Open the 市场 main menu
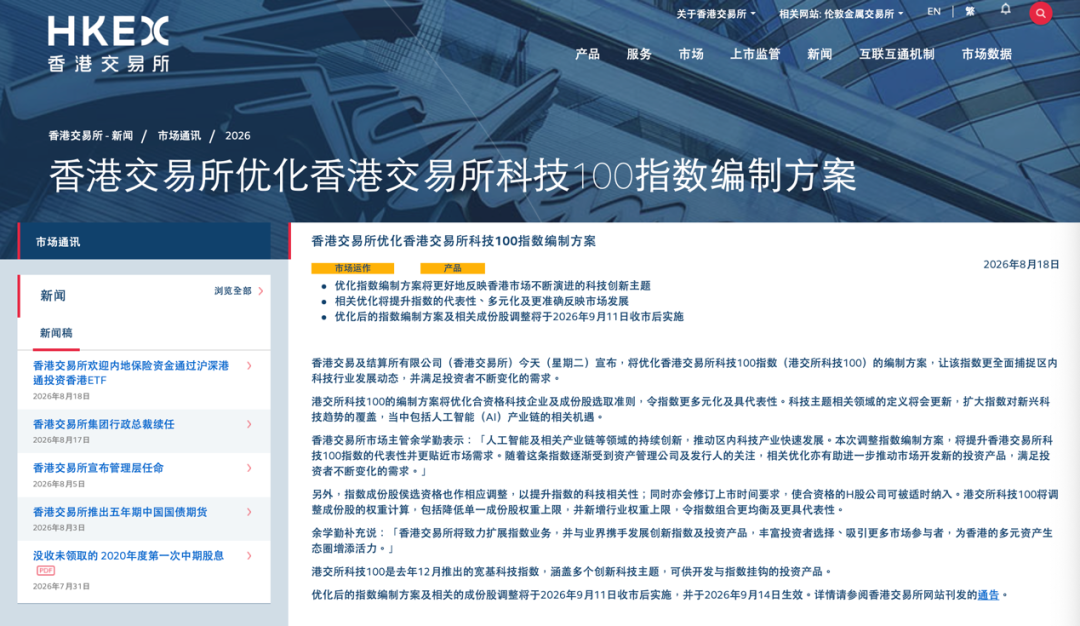Viewport: 1080px width, 626px height. pos(691,54)
